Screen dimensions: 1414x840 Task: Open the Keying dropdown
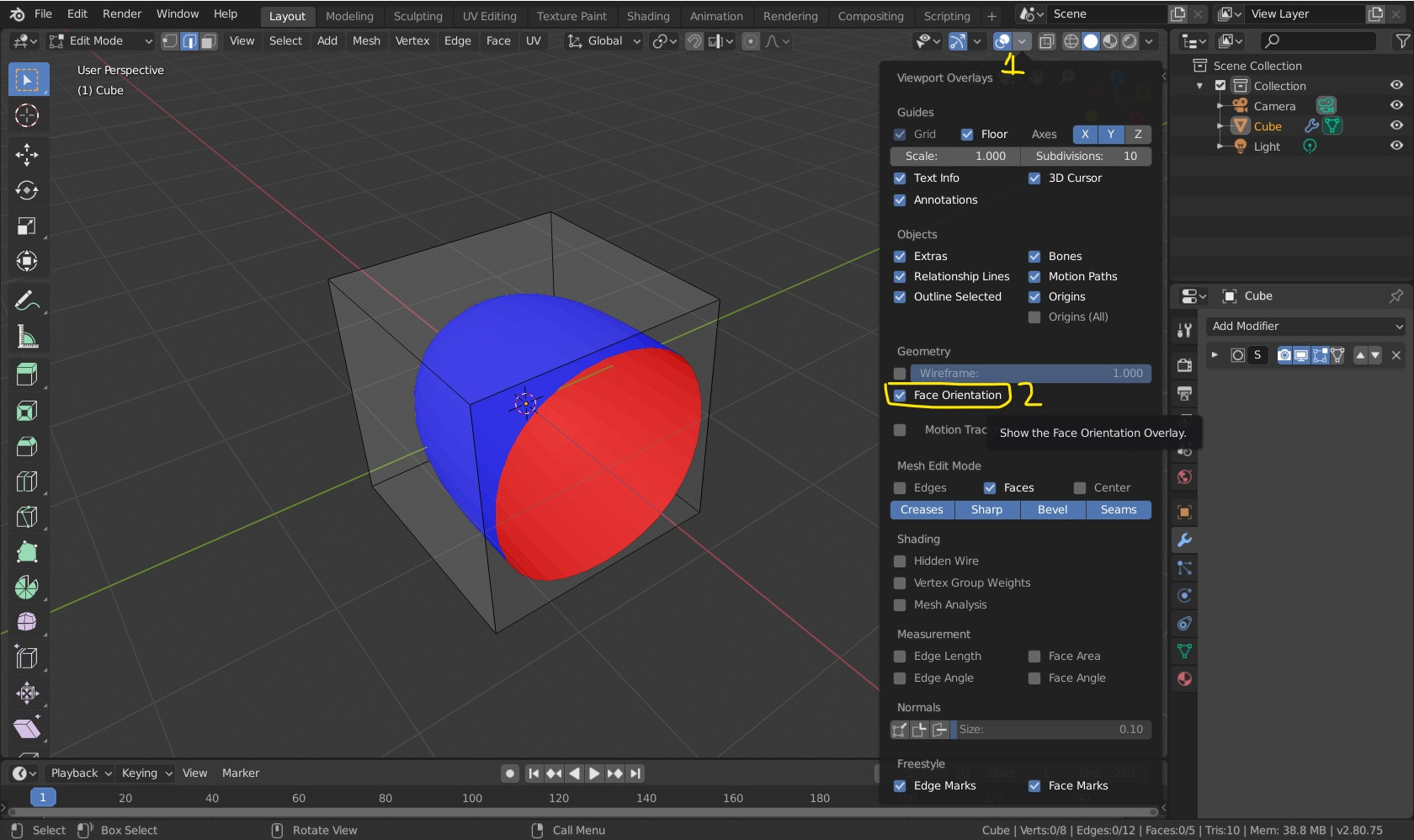click(146, 774)
